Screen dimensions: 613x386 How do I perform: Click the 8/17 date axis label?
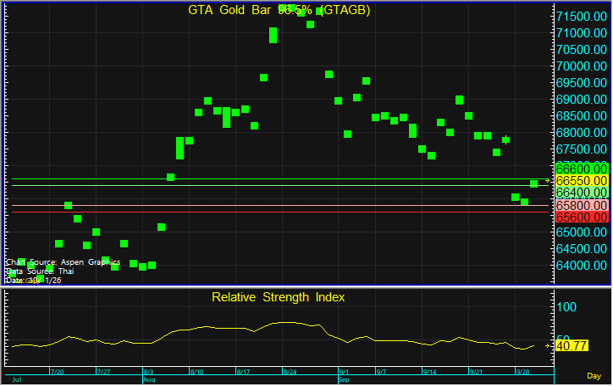(x=243, y=372)
